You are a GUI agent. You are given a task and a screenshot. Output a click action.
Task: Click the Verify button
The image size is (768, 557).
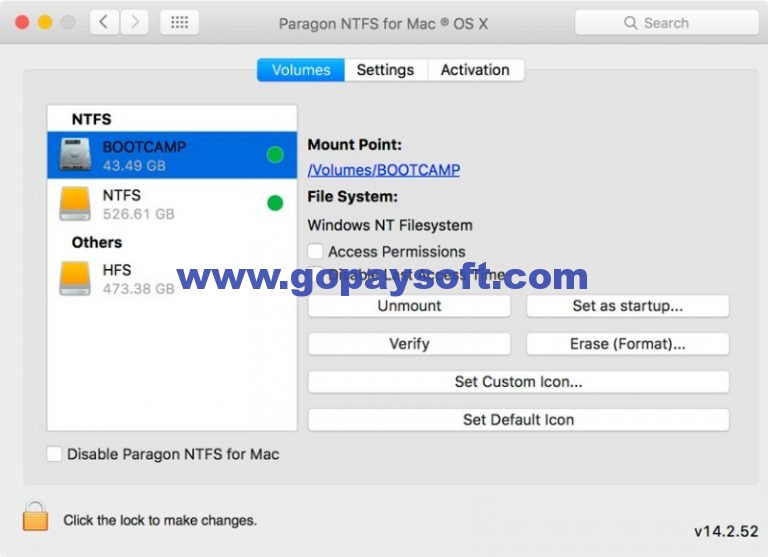pyautogui.click(x=409, y=344)
